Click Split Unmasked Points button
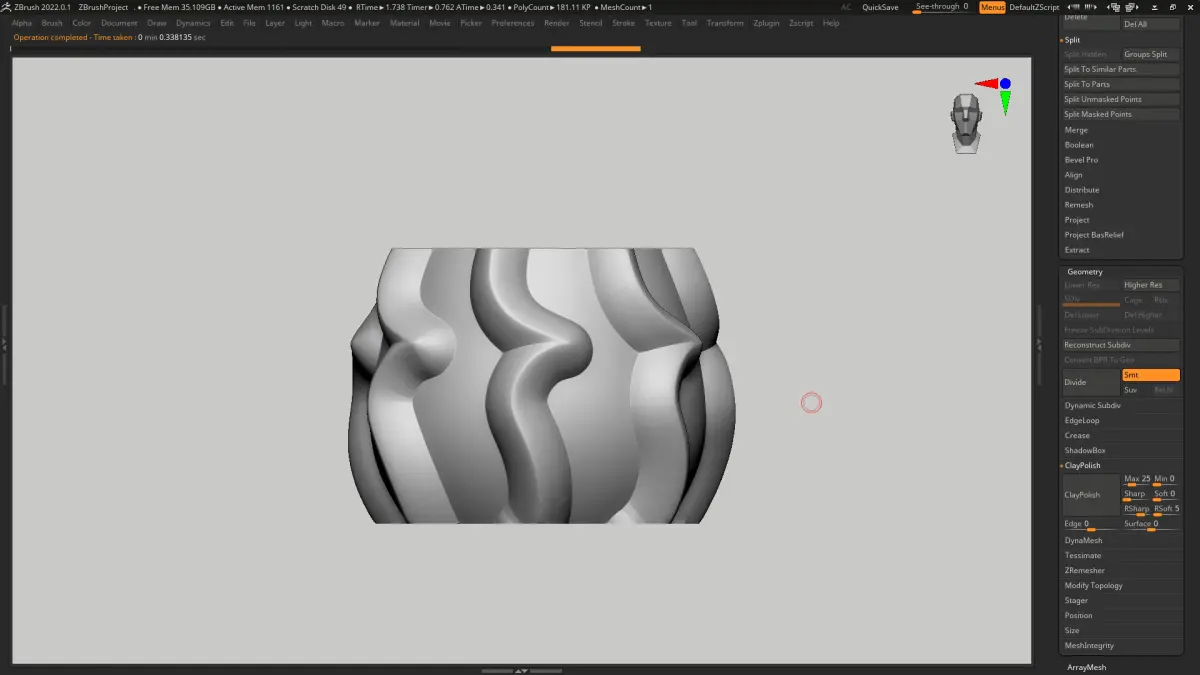 (1121, 99)
